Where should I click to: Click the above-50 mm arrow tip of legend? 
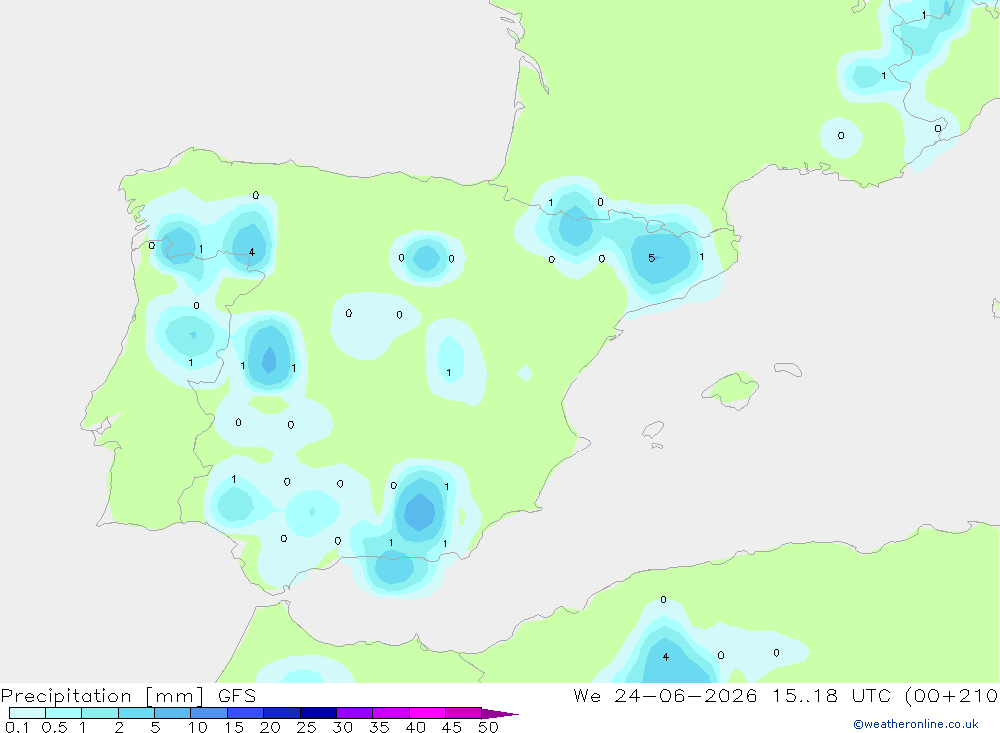point(500,714)
